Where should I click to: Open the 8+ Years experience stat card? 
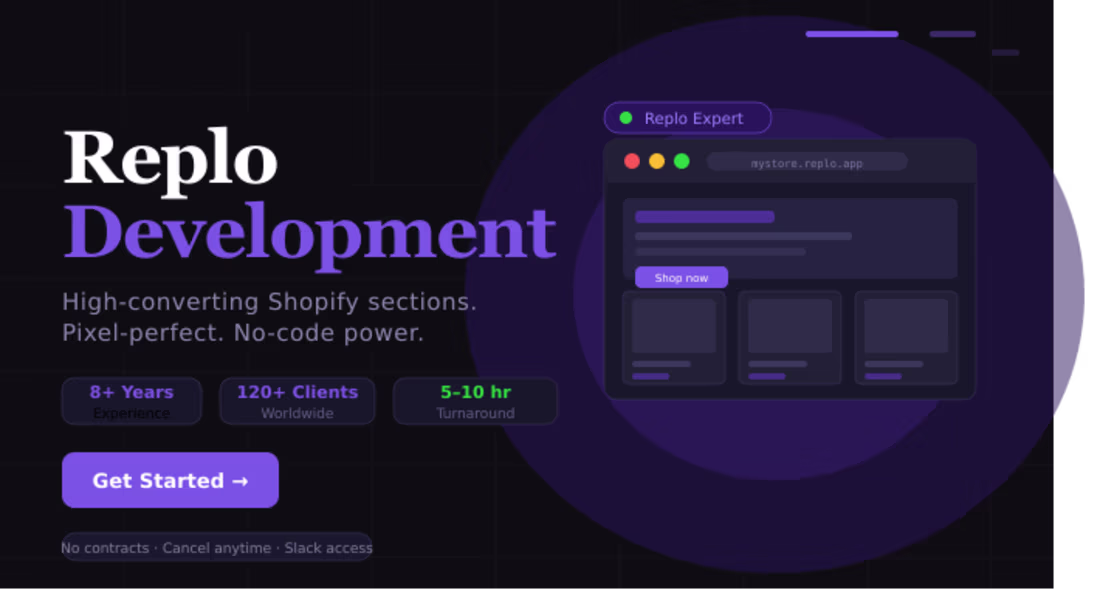tap(132, 401)
